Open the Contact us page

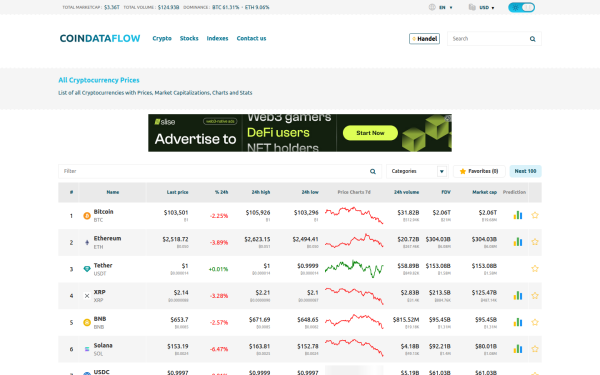251,38
